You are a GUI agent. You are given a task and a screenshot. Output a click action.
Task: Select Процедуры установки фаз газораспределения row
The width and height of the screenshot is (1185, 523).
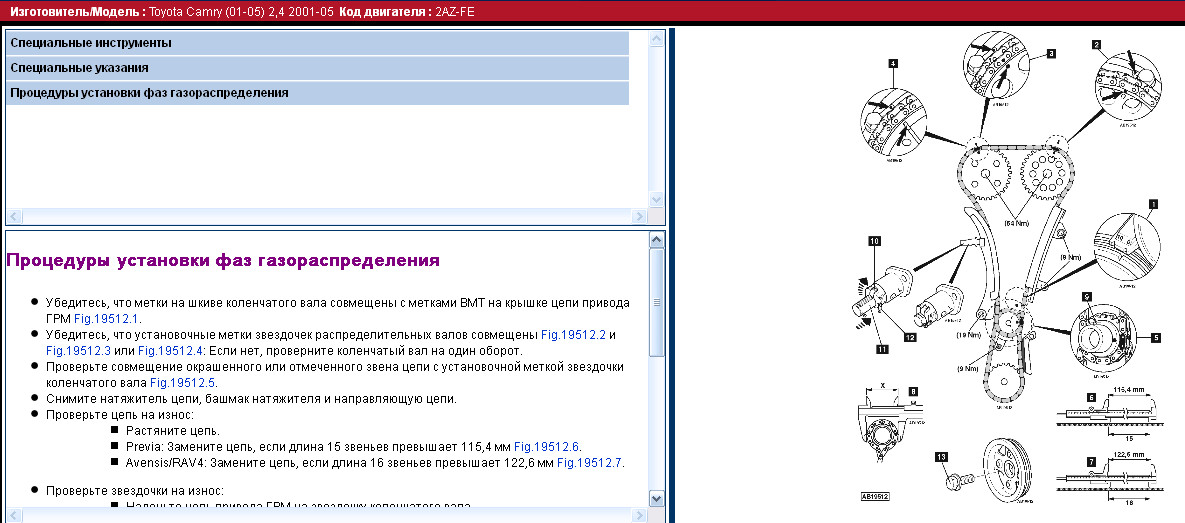coord(317,93)
